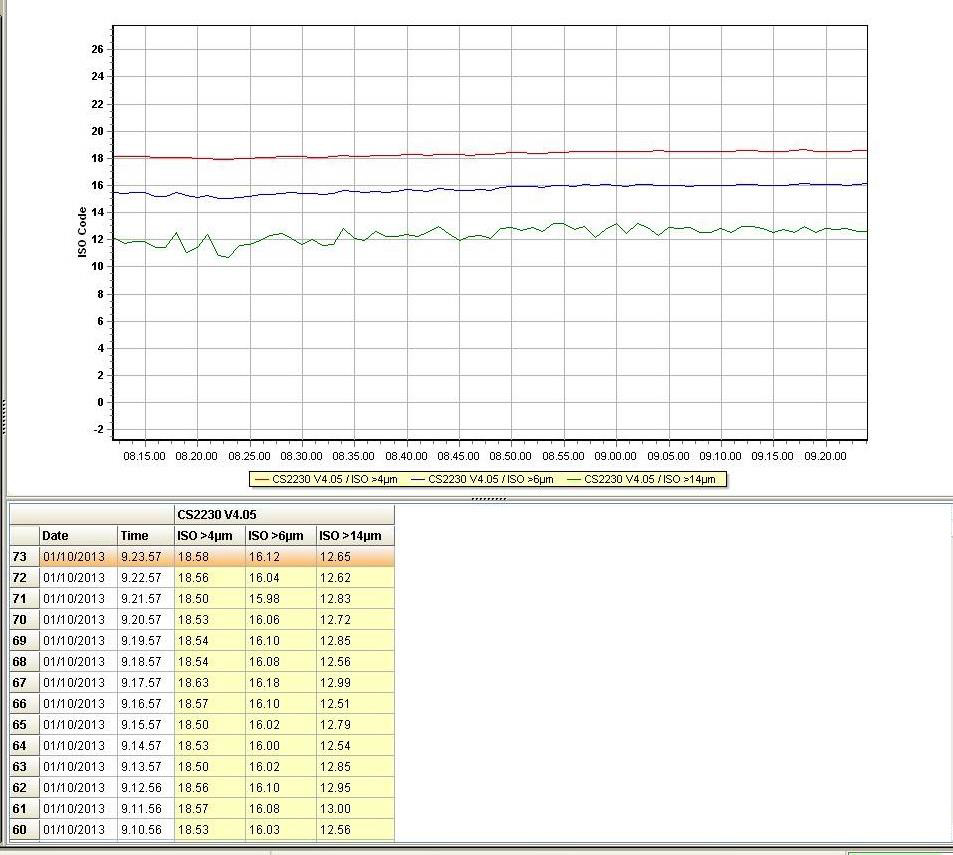Viewport: 953px width, 855px height.
Task: Select the ISO >14µm column header
Action: click(x=355, y=536)
